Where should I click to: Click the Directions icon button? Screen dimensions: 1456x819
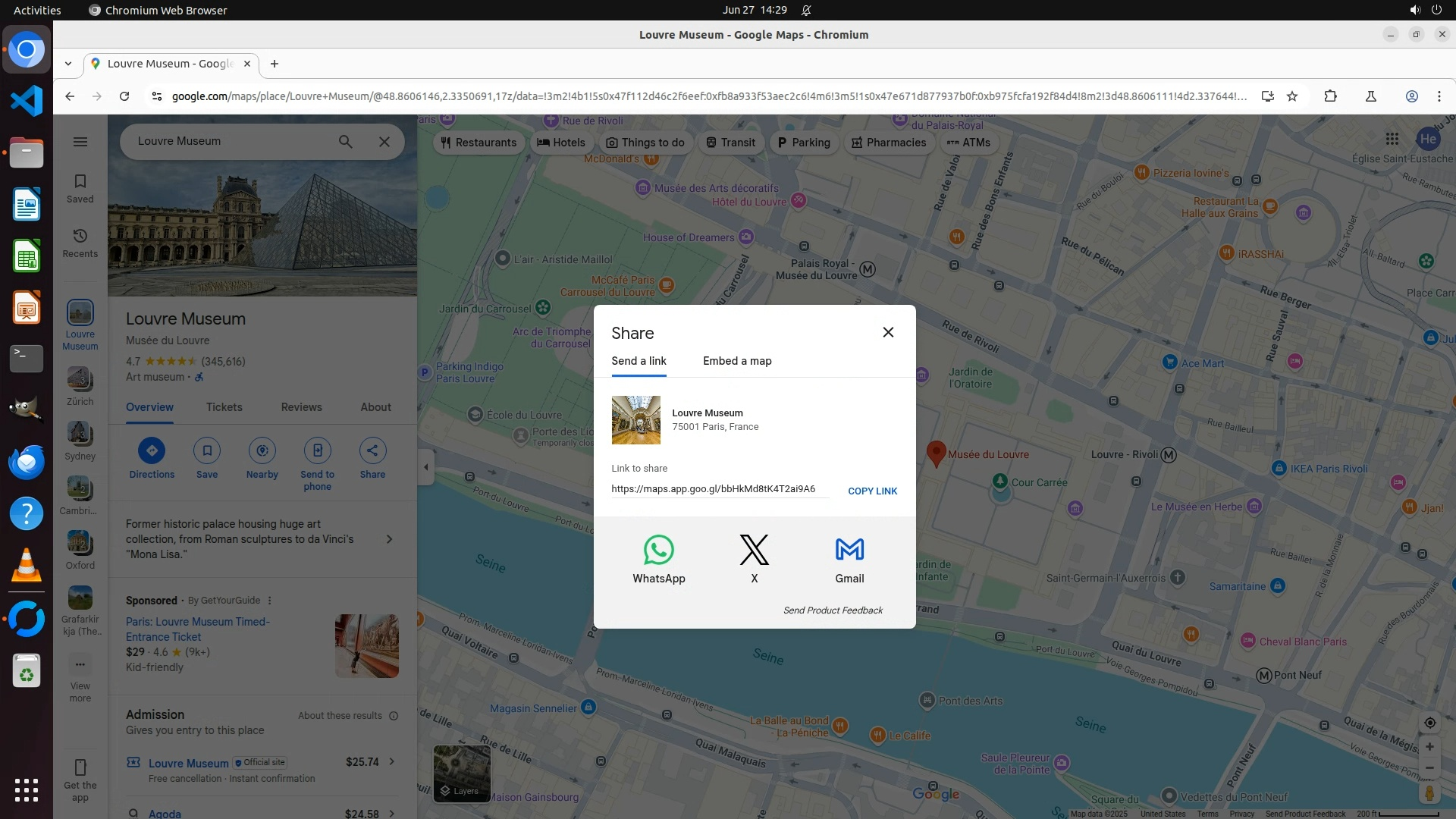(152, 450)
